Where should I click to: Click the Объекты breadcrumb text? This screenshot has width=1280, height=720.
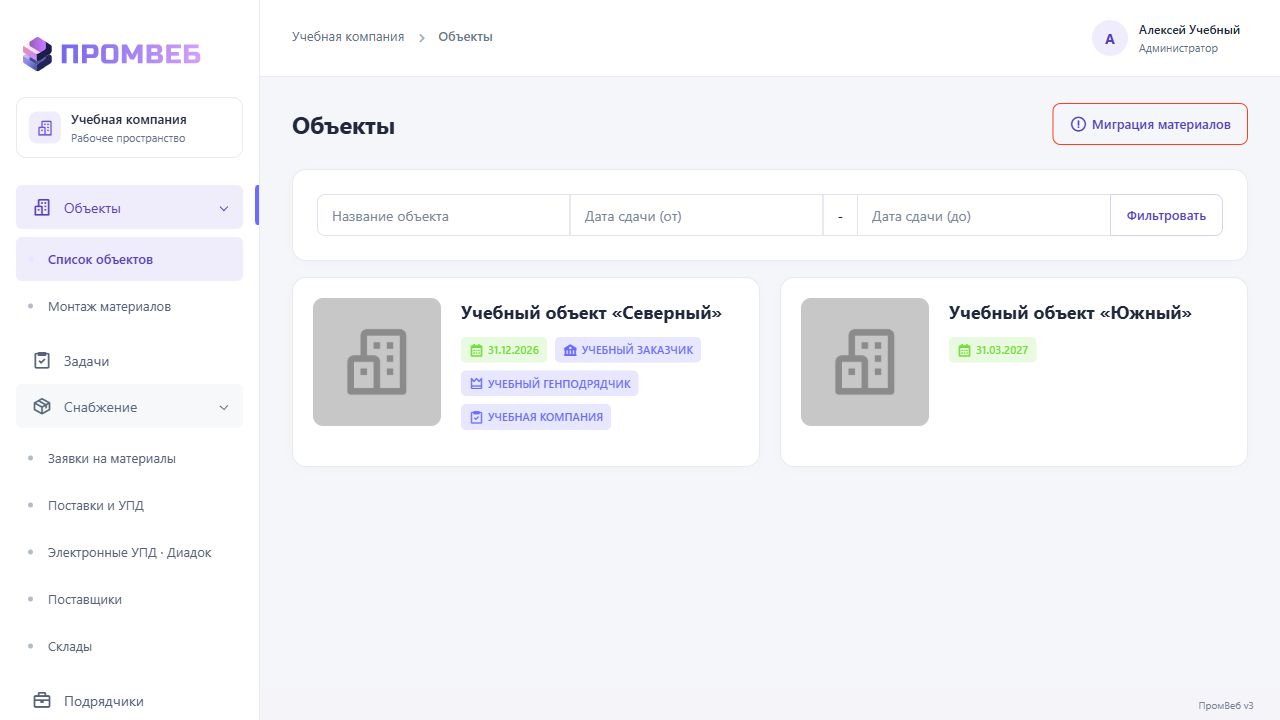466,37
